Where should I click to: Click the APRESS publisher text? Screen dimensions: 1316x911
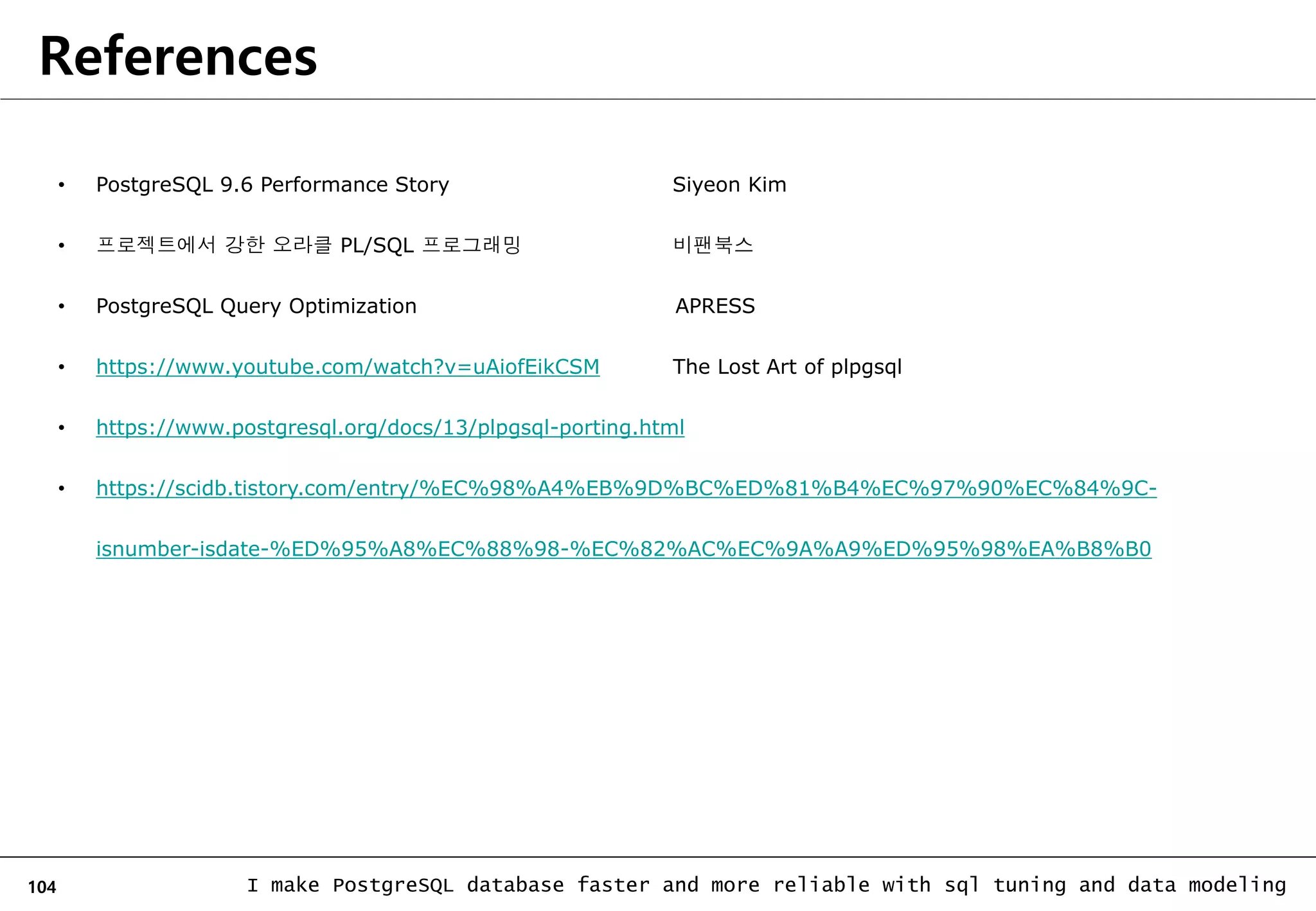(x=715, y=306)
